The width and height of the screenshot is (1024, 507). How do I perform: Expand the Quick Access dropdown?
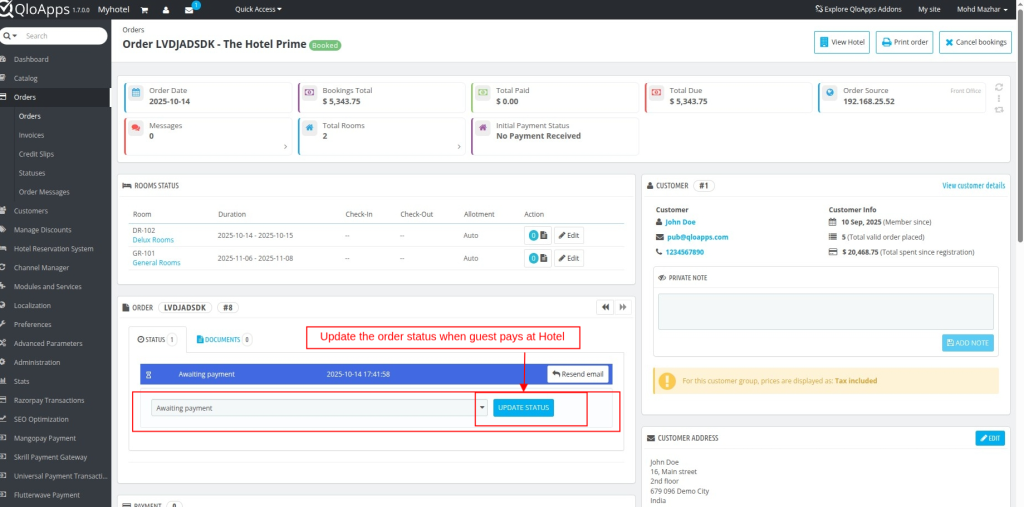(258, 9)
